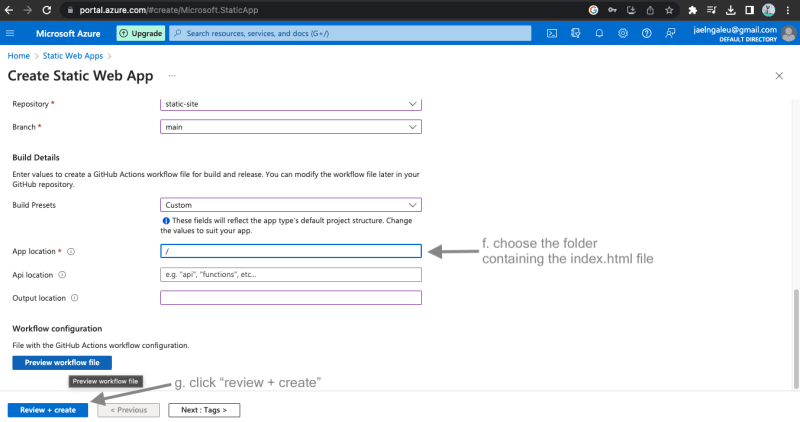Expand the Repository dropdown showing static-site
This screenshot has height=422, width=800.
291,104
